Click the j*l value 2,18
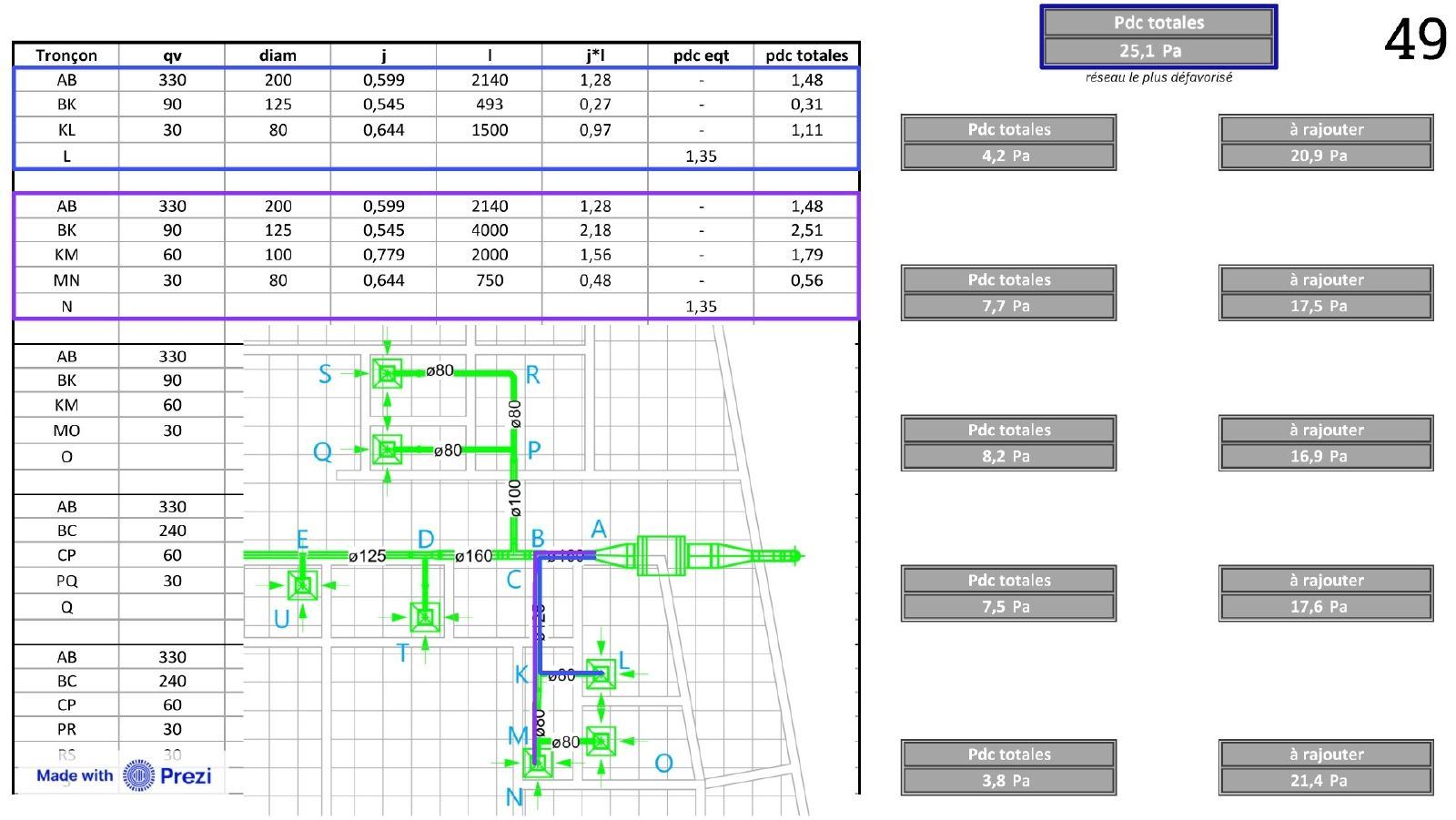This screenshot has width=1456, height=820. pyautogui.click(x=595, y=230)
